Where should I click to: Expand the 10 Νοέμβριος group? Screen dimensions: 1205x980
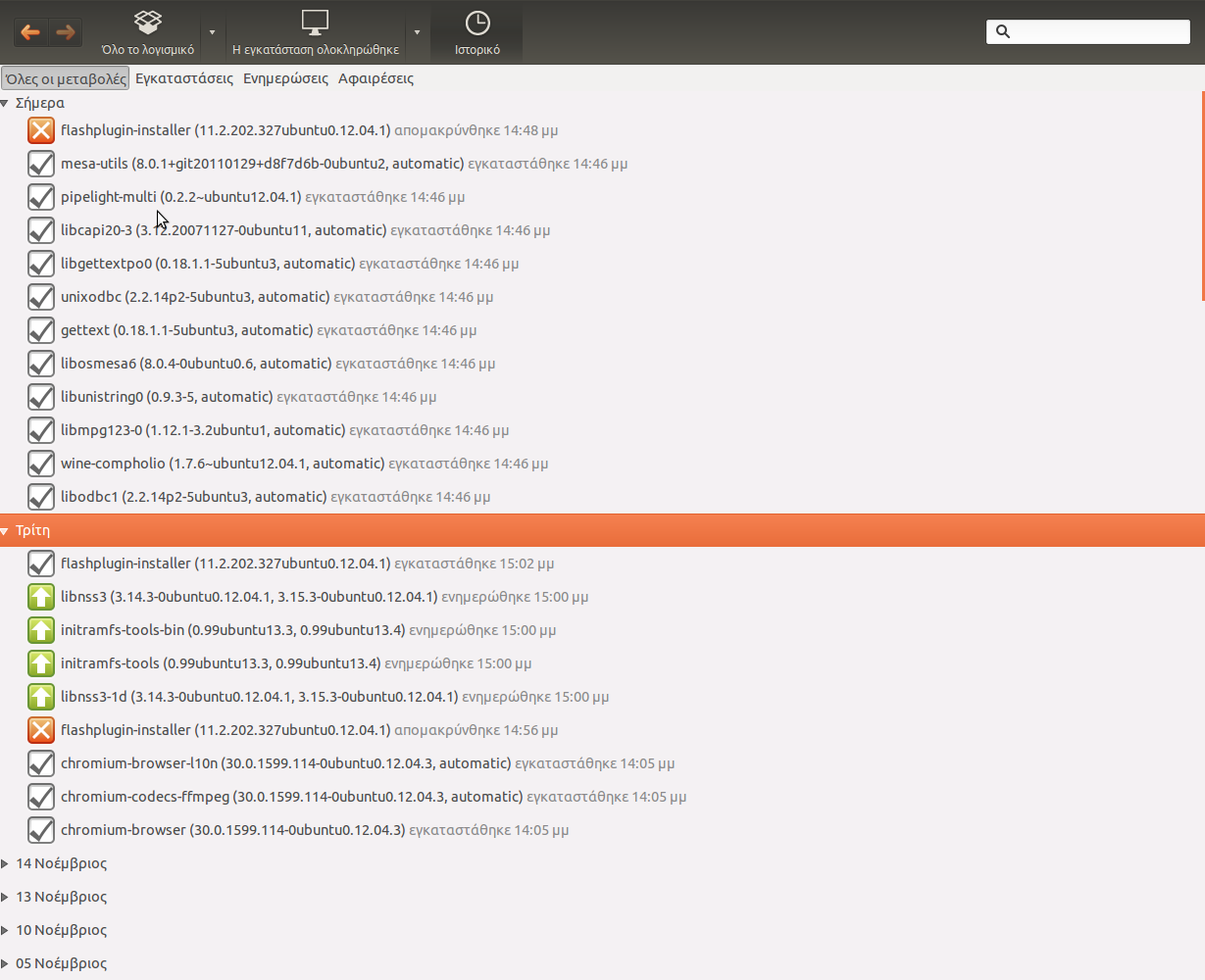(x=5, y=930)
